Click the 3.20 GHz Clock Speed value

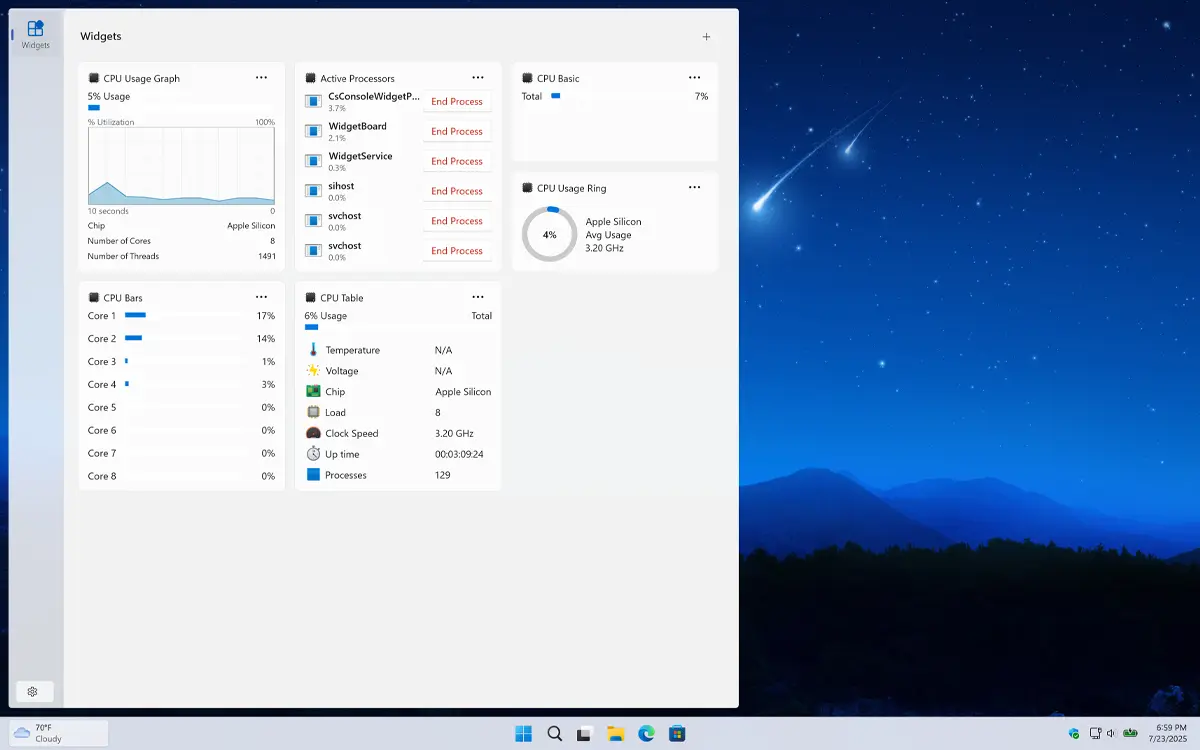(x=454, y=433)
